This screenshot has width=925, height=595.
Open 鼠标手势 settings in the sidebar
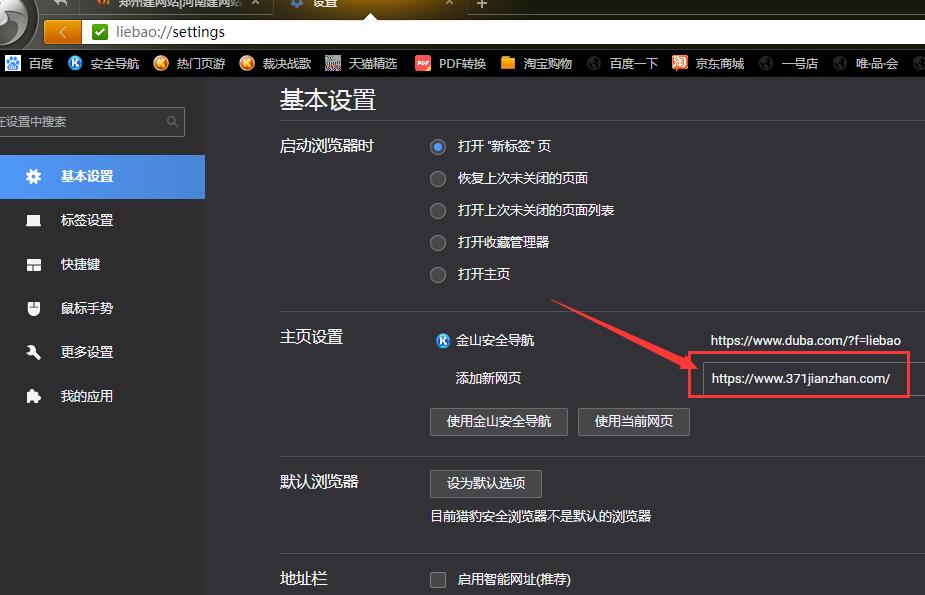click(x=103, y=308)
